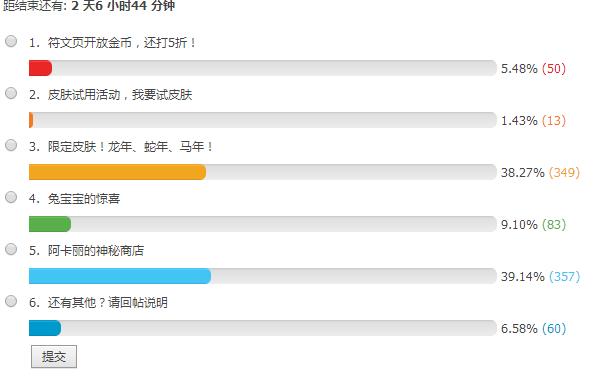Click option text 皮肤试用活动，我要试皮肤
Image resolution: width=593 pixels, height=380 pixels.
[120, 95]
